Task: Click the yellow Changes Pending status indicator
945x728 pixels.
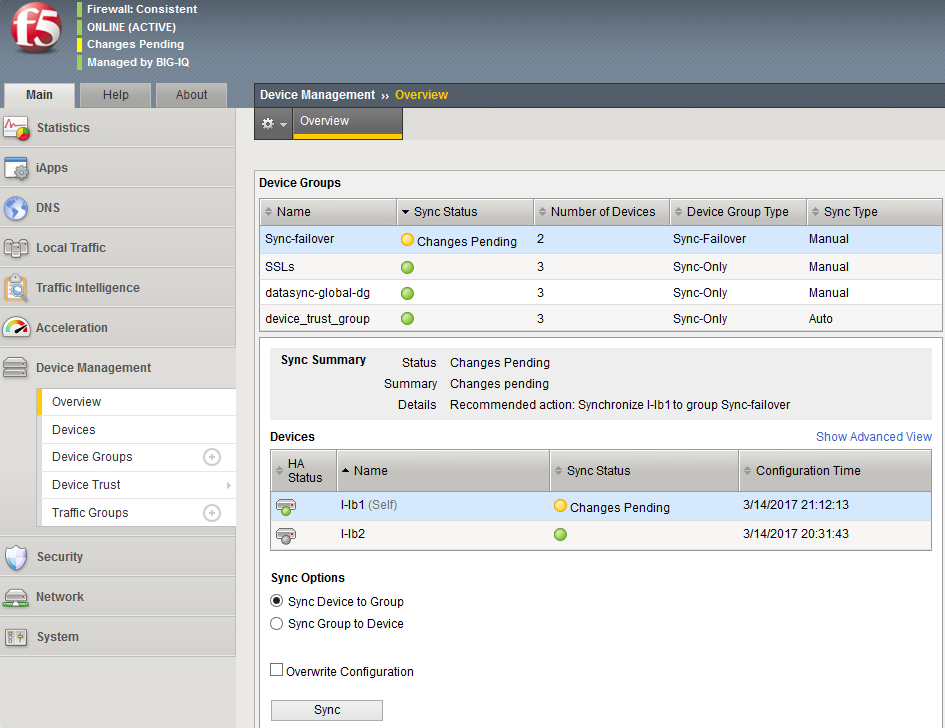Action: (407, 240)
